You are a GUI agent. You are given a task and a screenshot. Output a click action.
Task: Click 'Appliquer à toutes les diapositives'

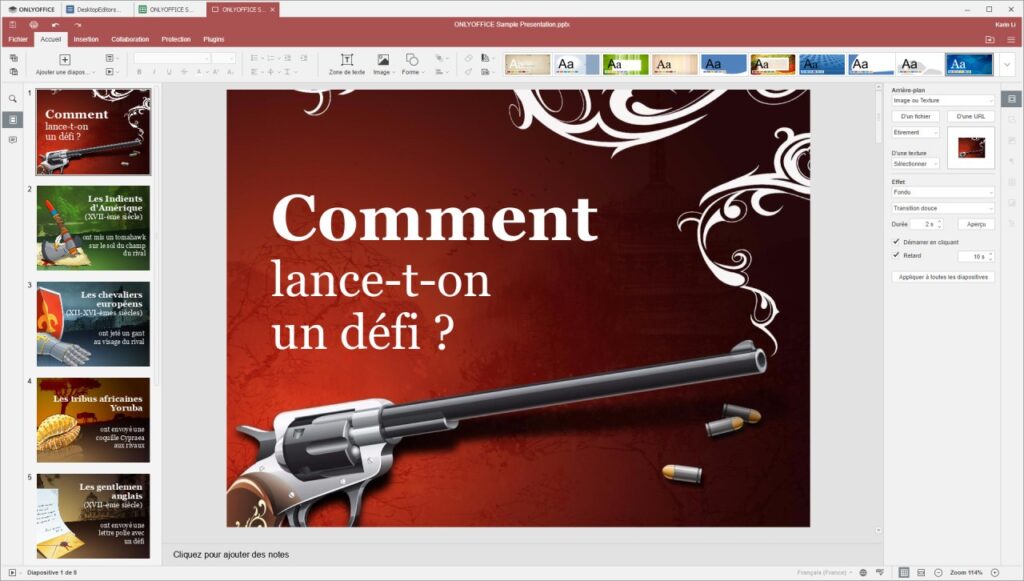[943, 277]
